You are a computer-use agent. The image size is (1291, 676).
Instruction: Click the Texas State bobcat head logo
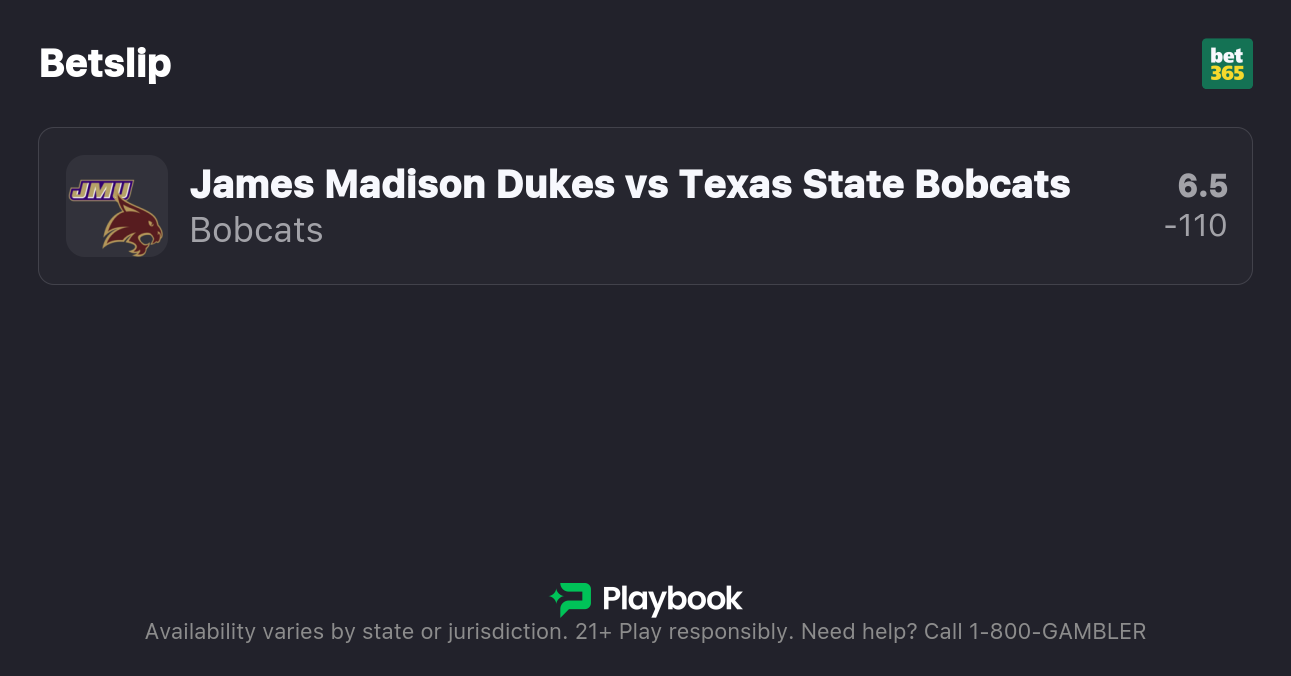pyautogui.click(x=132, y=225)
